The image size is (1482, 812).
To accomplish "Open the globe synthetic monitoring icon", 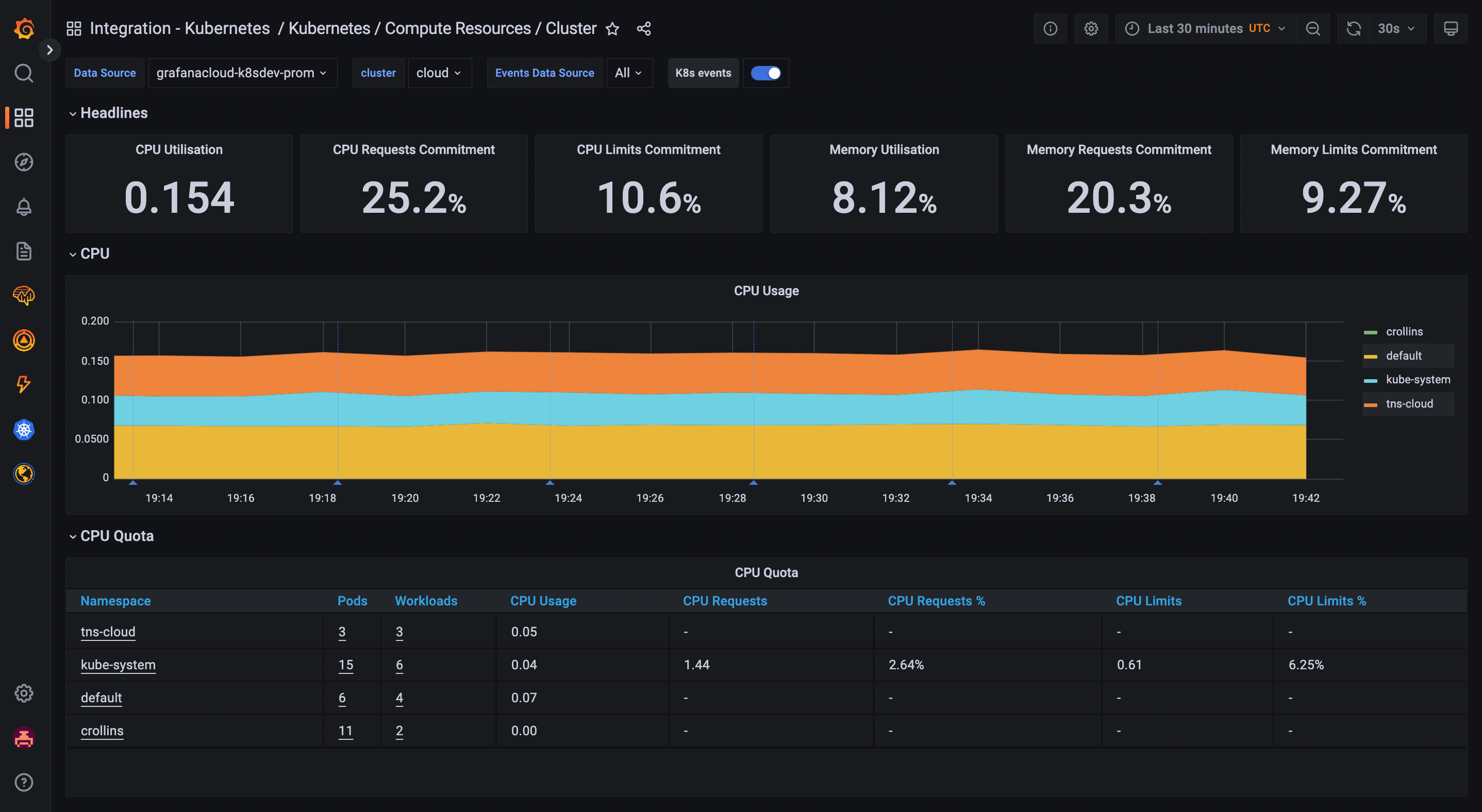I will click(24, 474).
